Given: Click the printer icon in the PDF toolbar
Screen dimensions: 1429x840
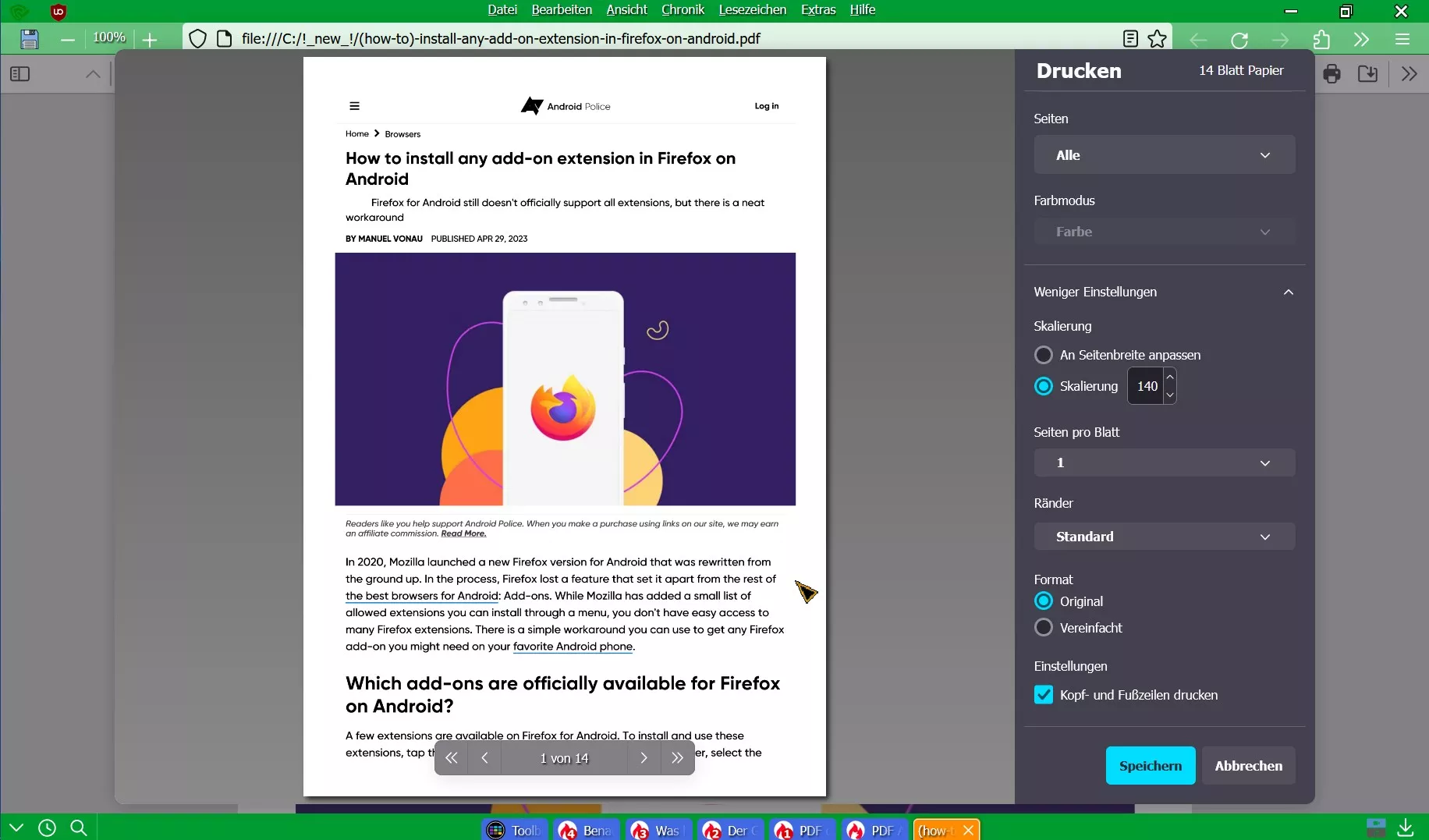Looking at the screenshot, I should 1332,74.
